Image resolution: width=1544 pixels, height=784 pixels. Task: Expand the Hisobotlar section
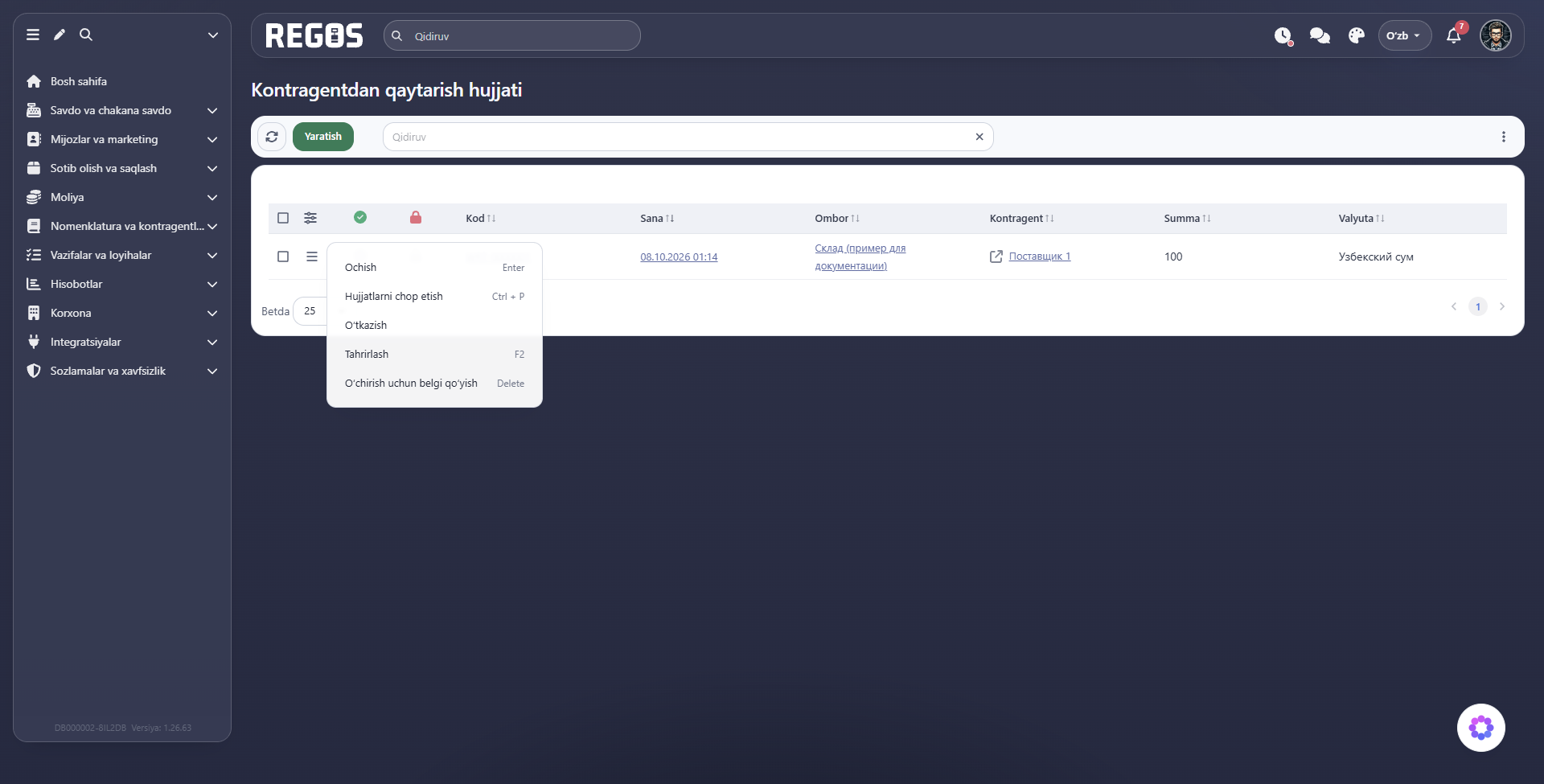click(122, 284)
